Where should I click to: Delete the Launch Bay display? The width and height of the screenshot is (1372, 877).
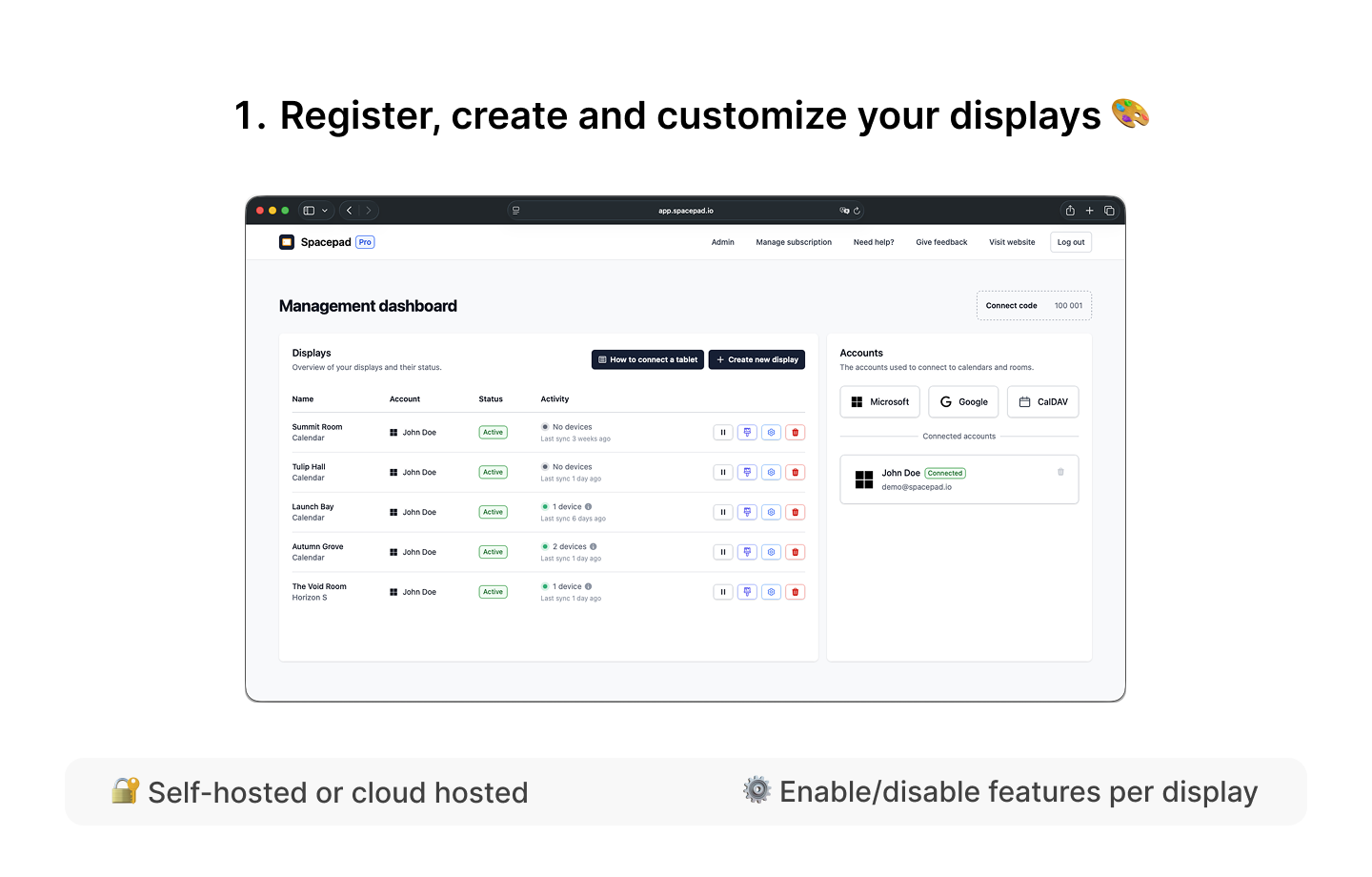coord(796,513)
